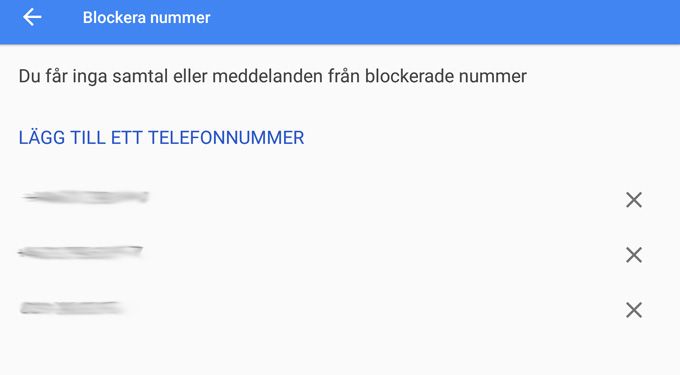Select the first blurred phone number

[85, 197]
